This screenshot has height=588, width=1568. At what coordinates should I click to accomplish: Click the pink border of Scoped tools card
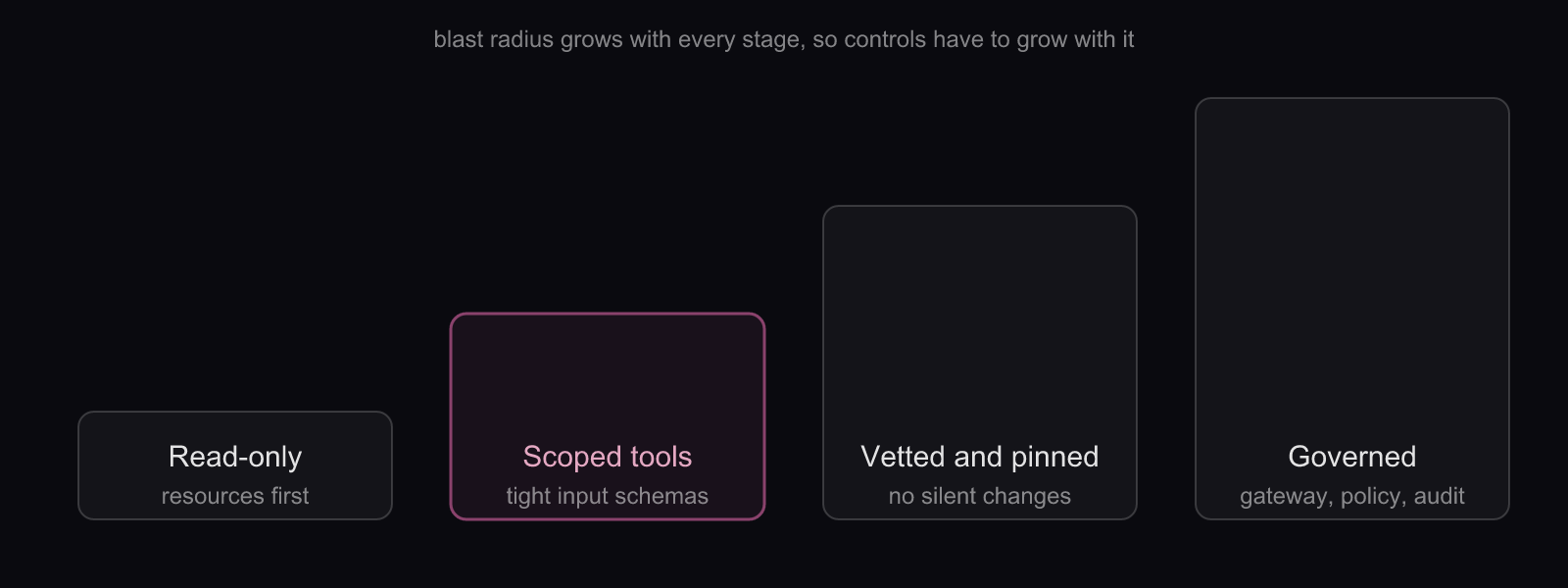(x=608, y=315)
